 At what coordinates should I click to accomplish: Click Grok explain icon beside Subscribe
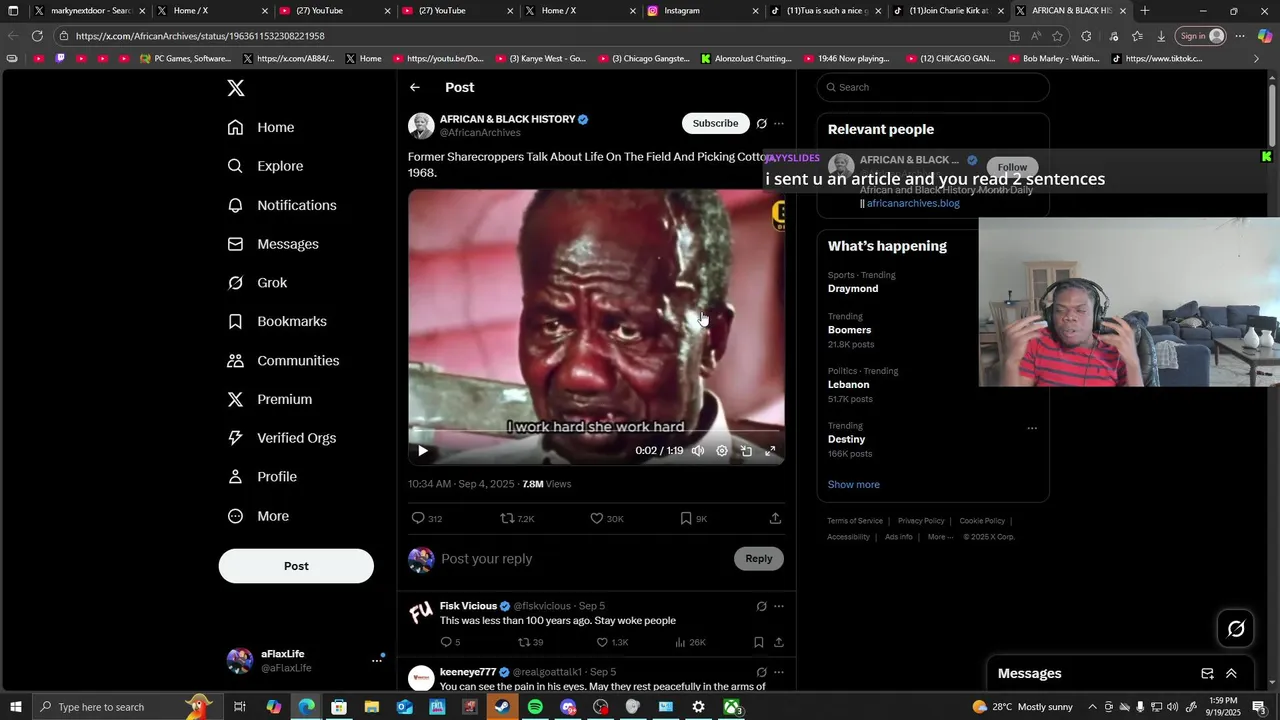pyautogui.click(x=761, y=124)
